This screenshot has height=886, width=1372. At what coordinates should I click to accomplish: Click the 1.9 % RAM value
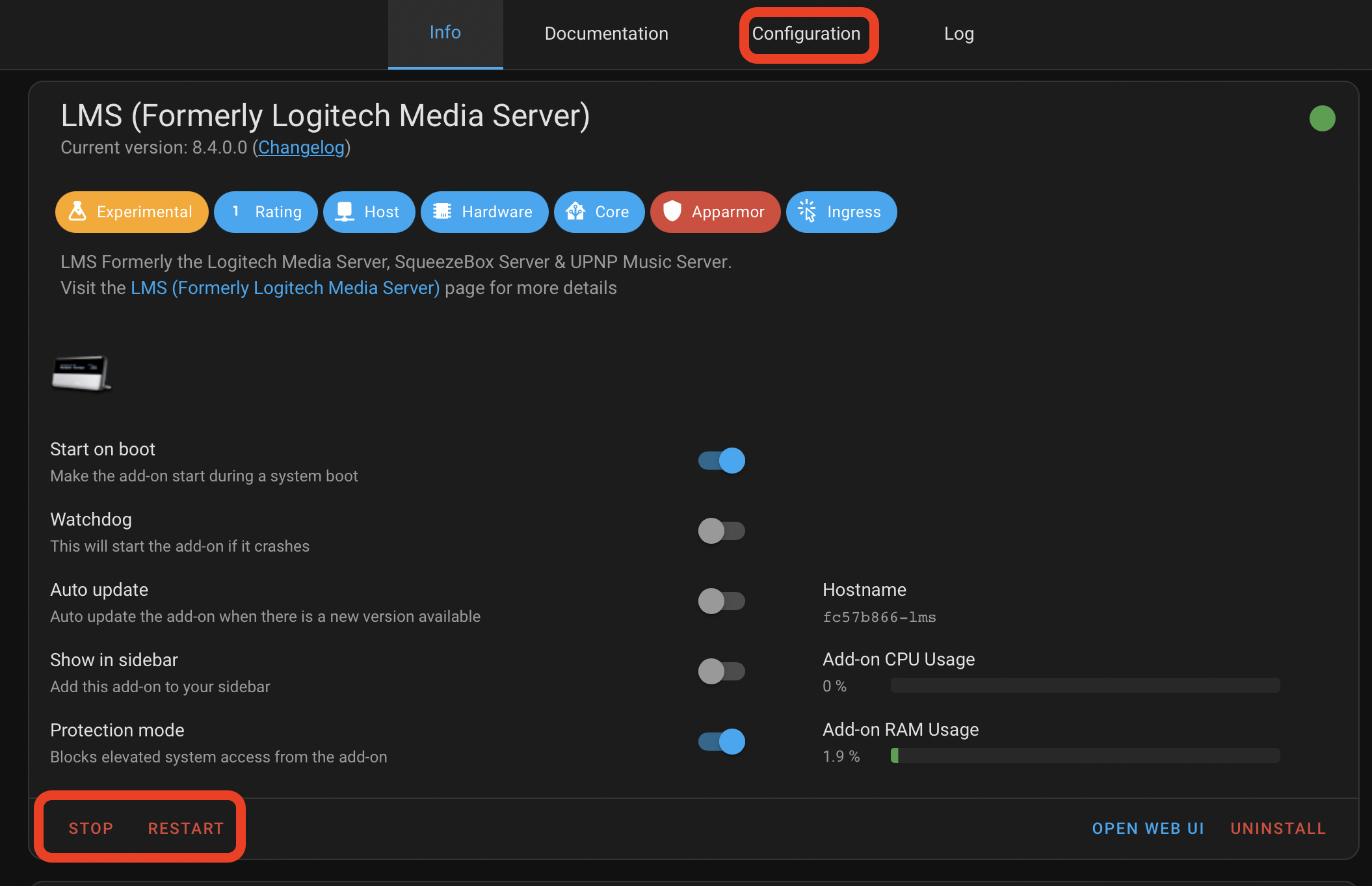(x=841, y=756)
